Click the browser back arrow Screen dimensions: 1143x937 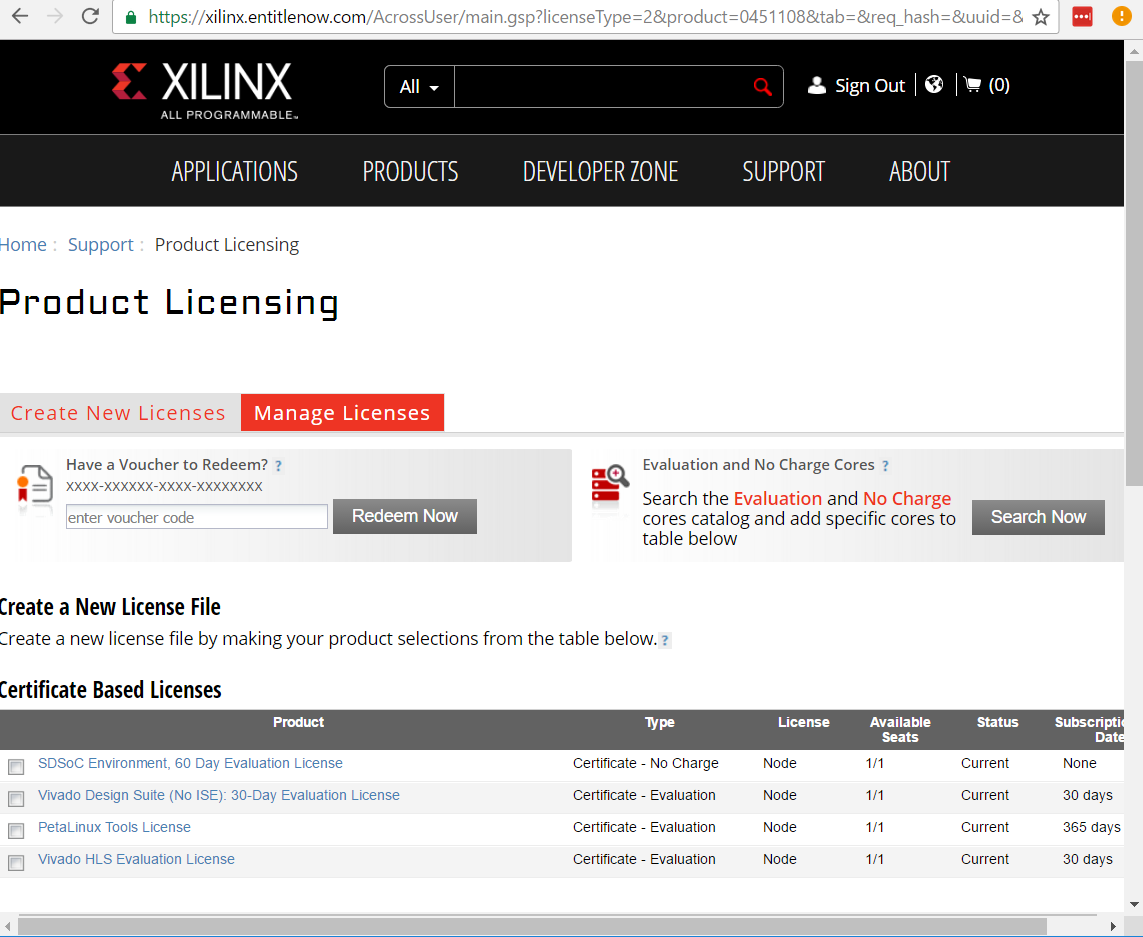pos(20,17)
